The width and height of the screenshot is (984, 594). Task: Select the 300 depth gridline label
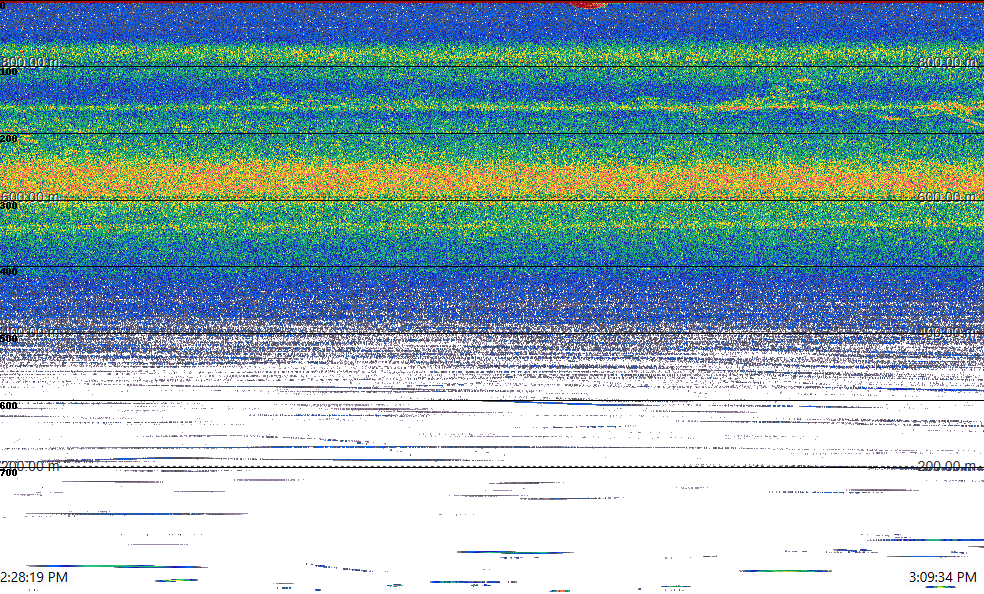tap(9, 205)
